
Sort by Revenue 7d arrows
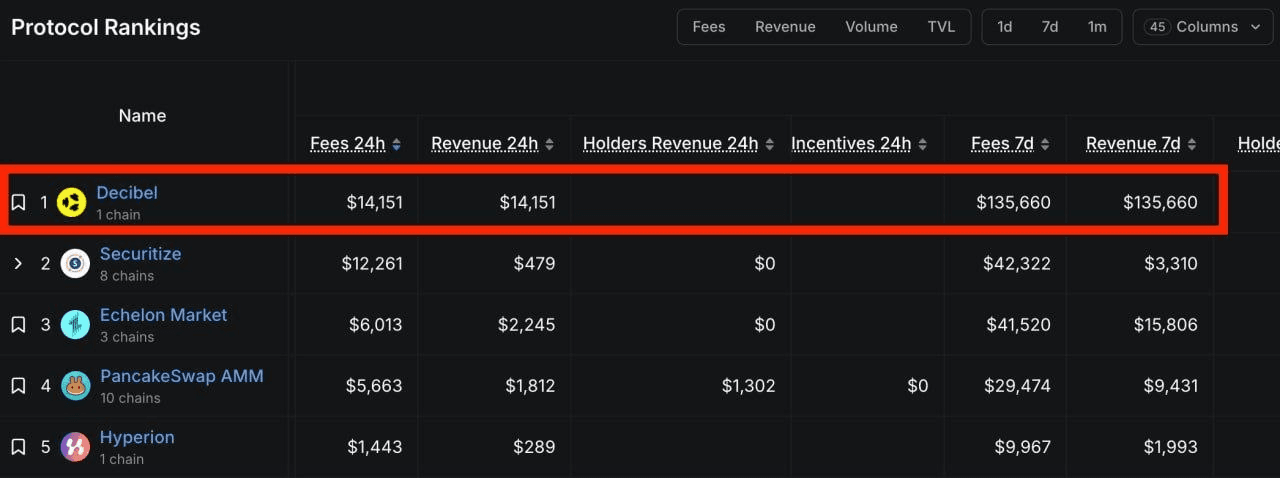(1191, 144)
